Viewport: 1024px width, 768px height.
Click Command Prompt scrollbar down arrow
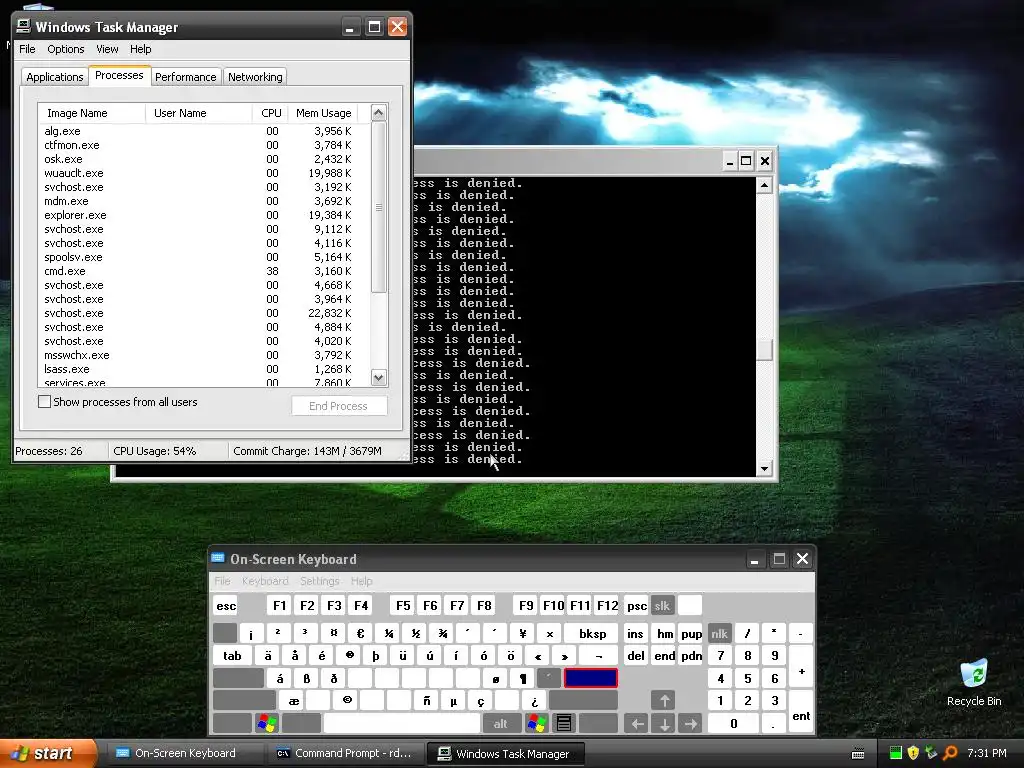tap(764, 468)
